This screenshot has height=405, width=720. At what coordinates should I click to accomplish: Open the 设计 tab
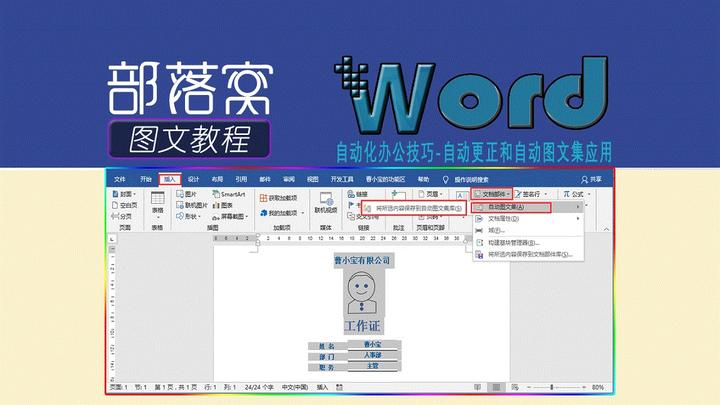pos(194,179)
